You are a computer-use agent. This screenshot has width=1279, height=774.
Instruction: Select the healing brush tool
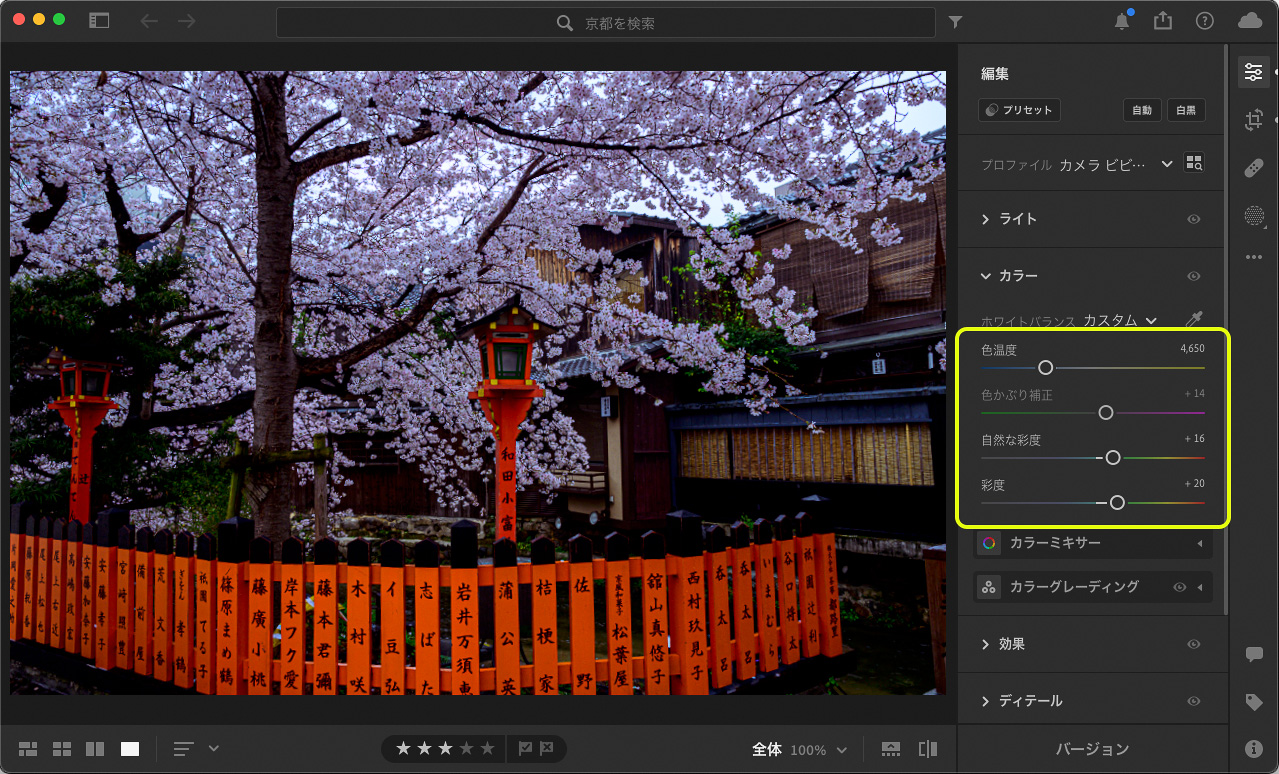tap(1253, 168)
